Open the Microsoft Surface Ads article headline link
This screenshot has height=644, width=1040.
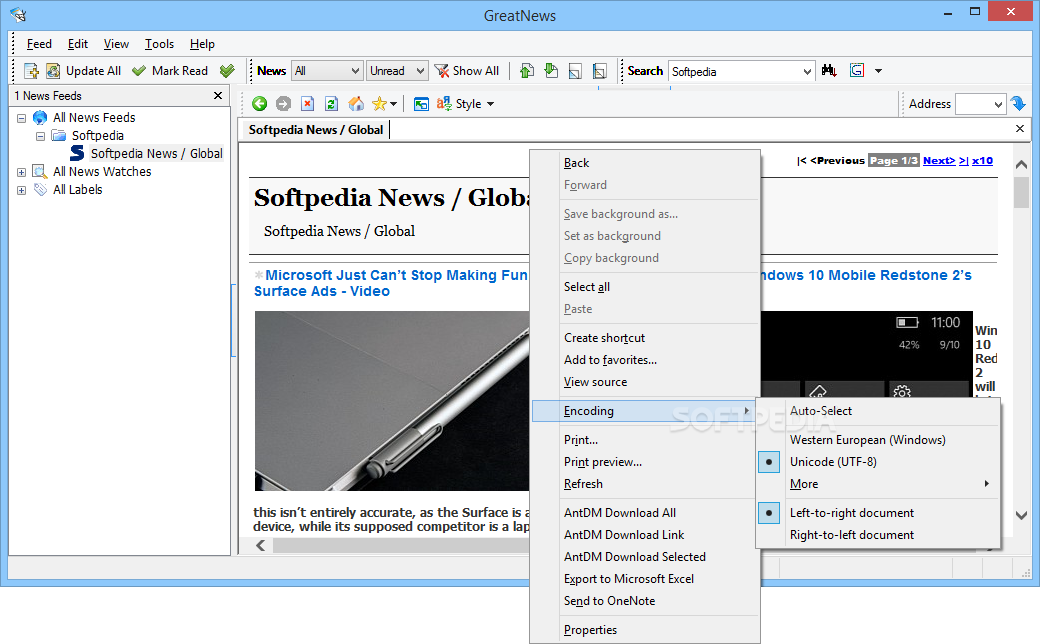[391, 283]
